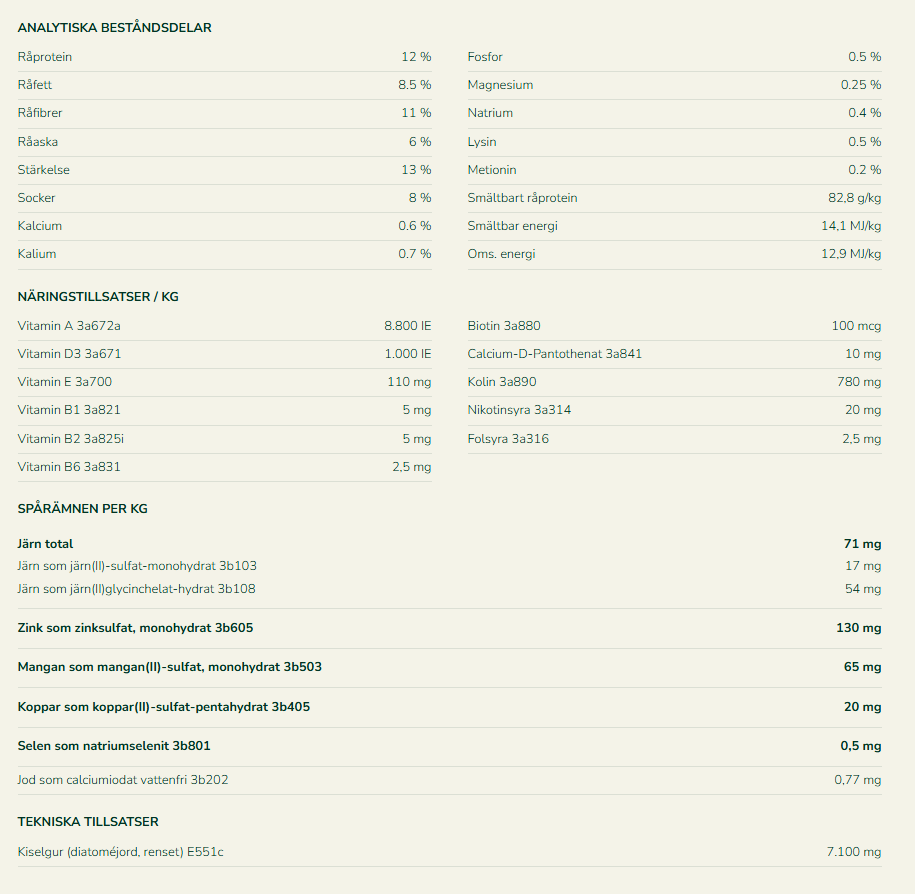This screenshot has height=894, width=915.
Task: Select the Järn total row label
Action: click(x=46, y=544)
